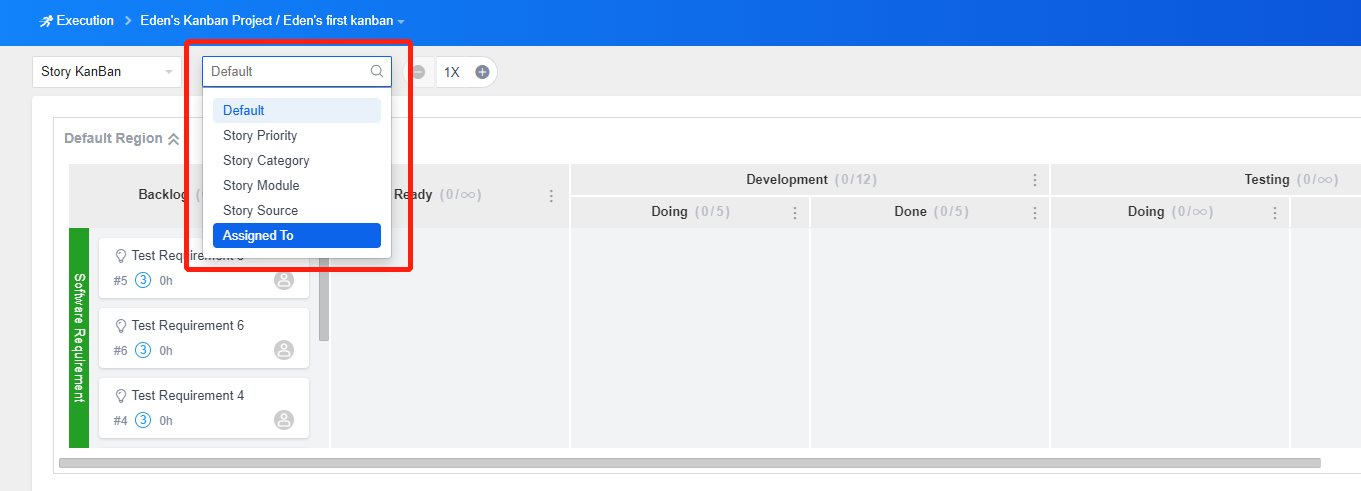Image resolution: width=1361 pixels, height=491 pixels.
Task: Click more options on Testing Doing column
Action: [1275, 213]
